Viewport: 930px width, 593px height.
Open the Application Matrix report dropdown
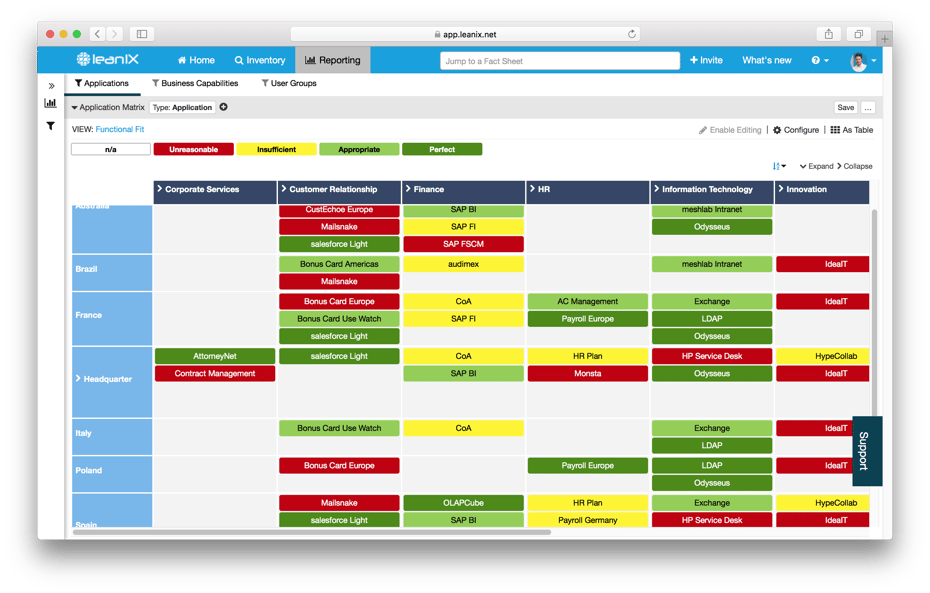[x=105, y=107]
